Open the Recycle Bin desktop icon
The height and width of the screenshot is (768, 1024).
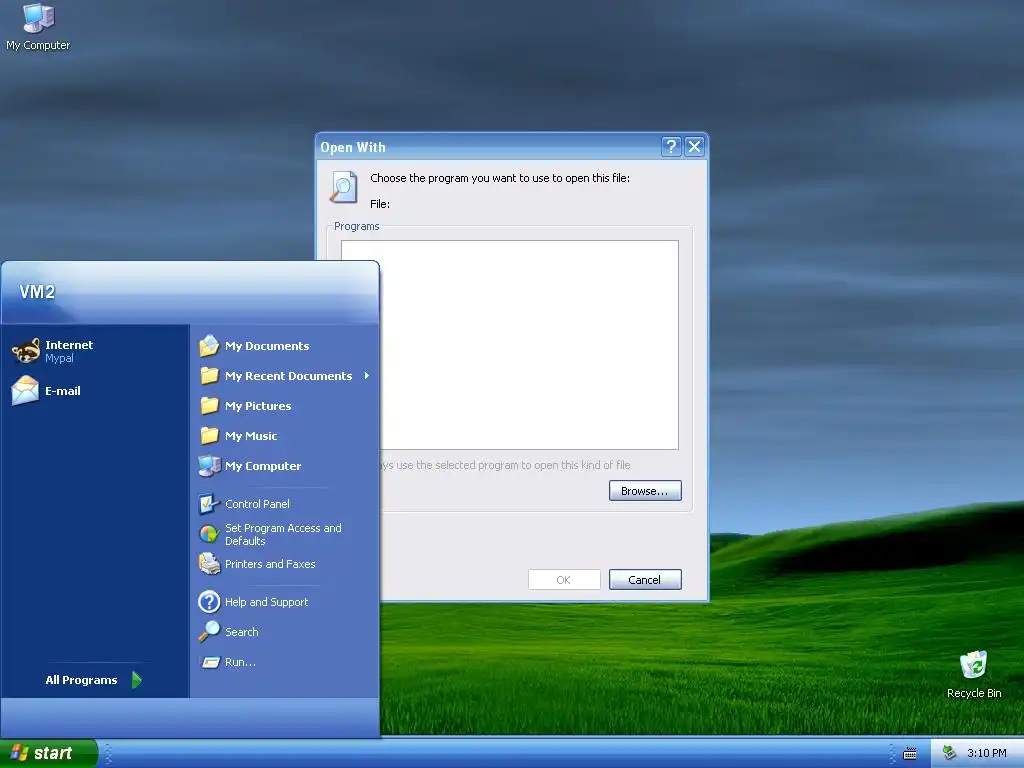(x=973, y=675)
